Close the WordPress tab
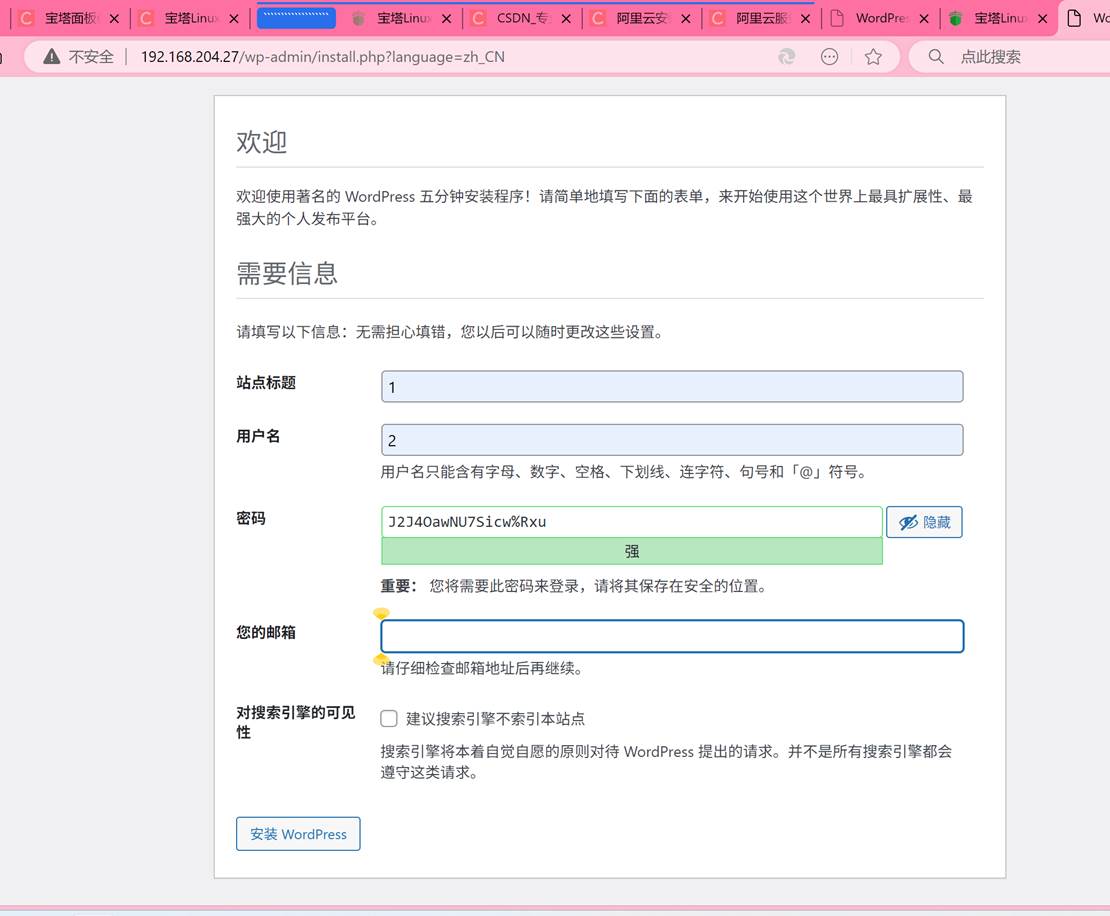Image resolution: width=1110 pixels, height=916 pixels. (924, 19)
